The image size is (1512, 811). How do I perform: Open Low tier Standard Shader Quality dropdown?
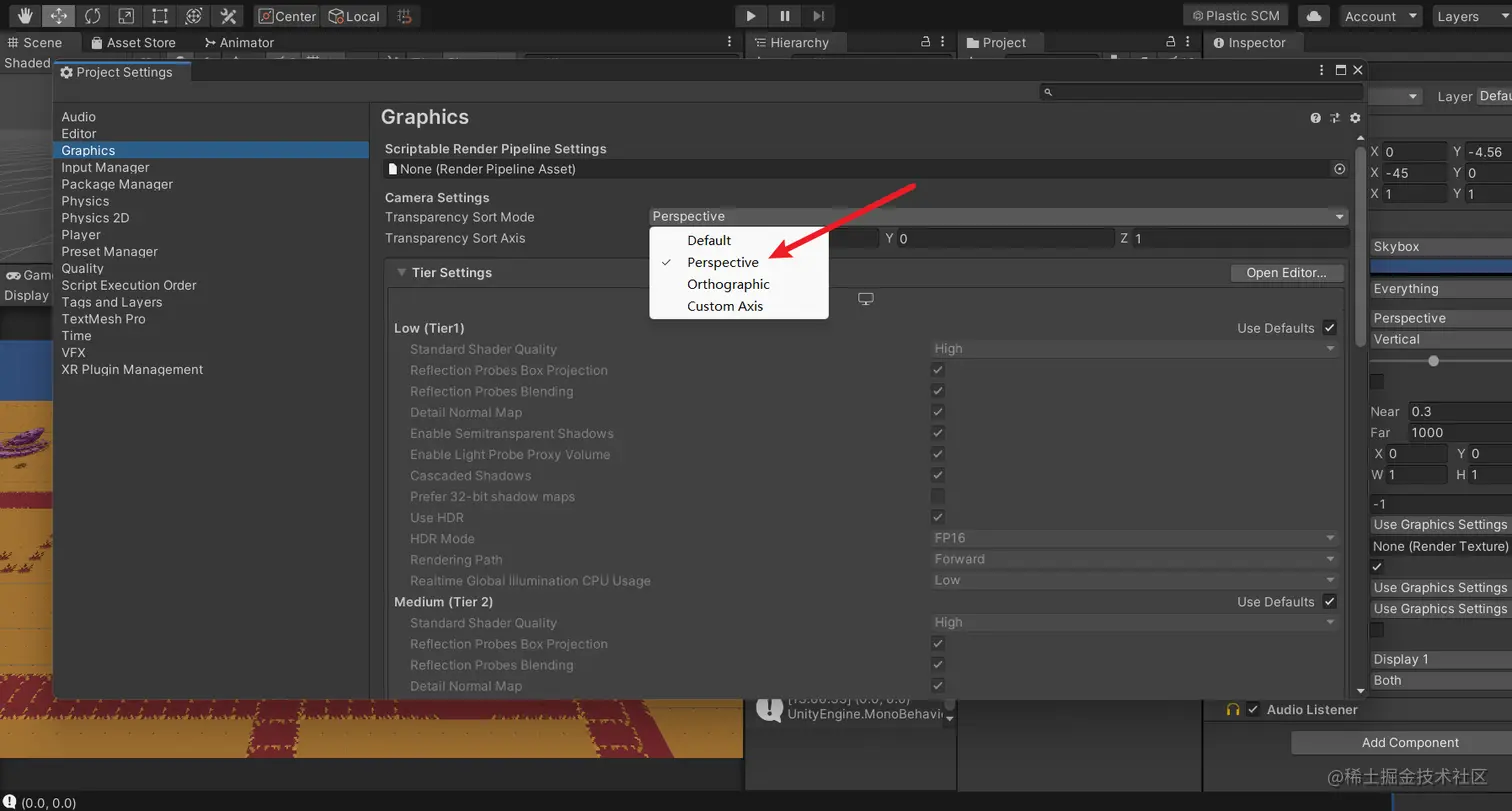point(1135,349)
